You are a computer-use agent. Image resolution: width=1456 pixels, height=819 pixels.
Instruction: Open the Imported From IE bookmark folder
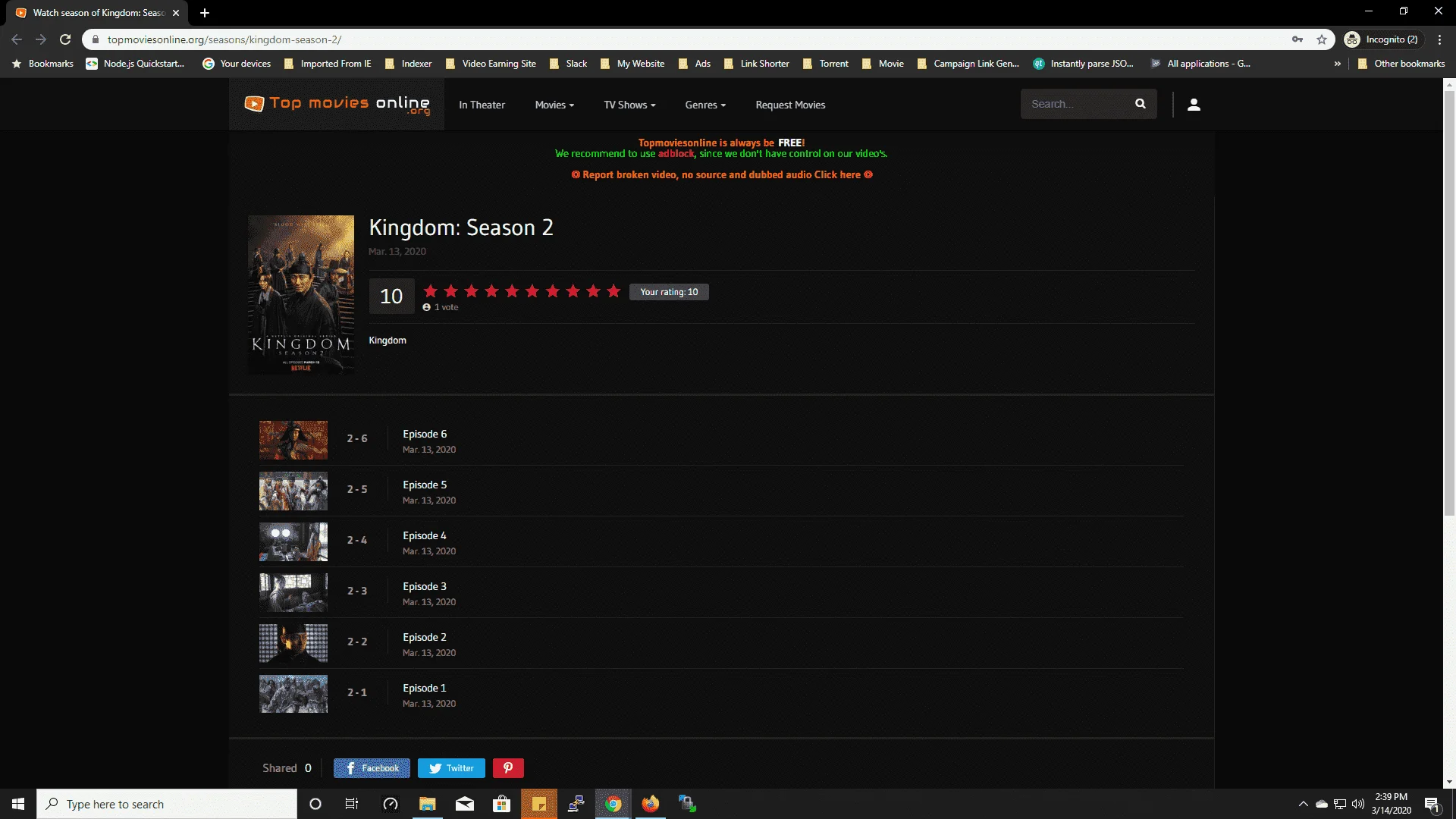click(328, 64)
